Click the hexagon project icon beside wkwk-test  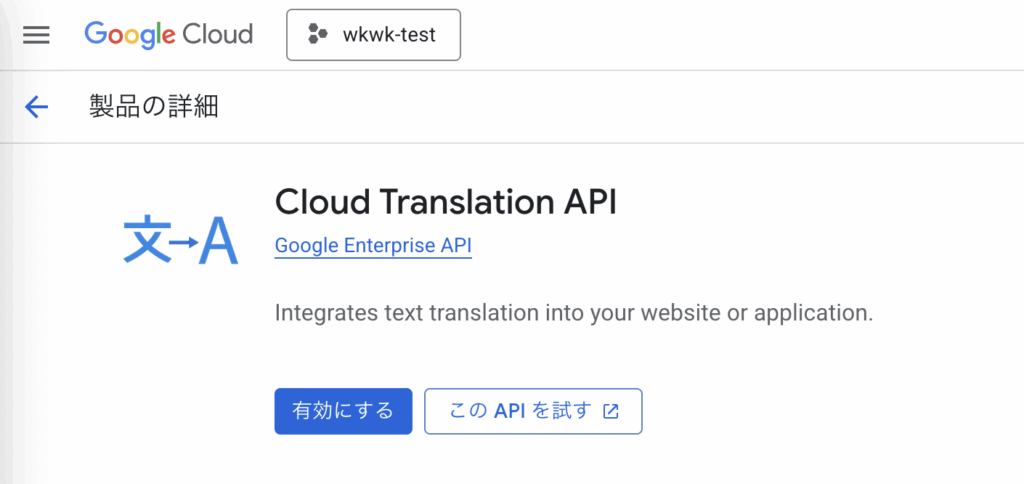pos(317,34)
